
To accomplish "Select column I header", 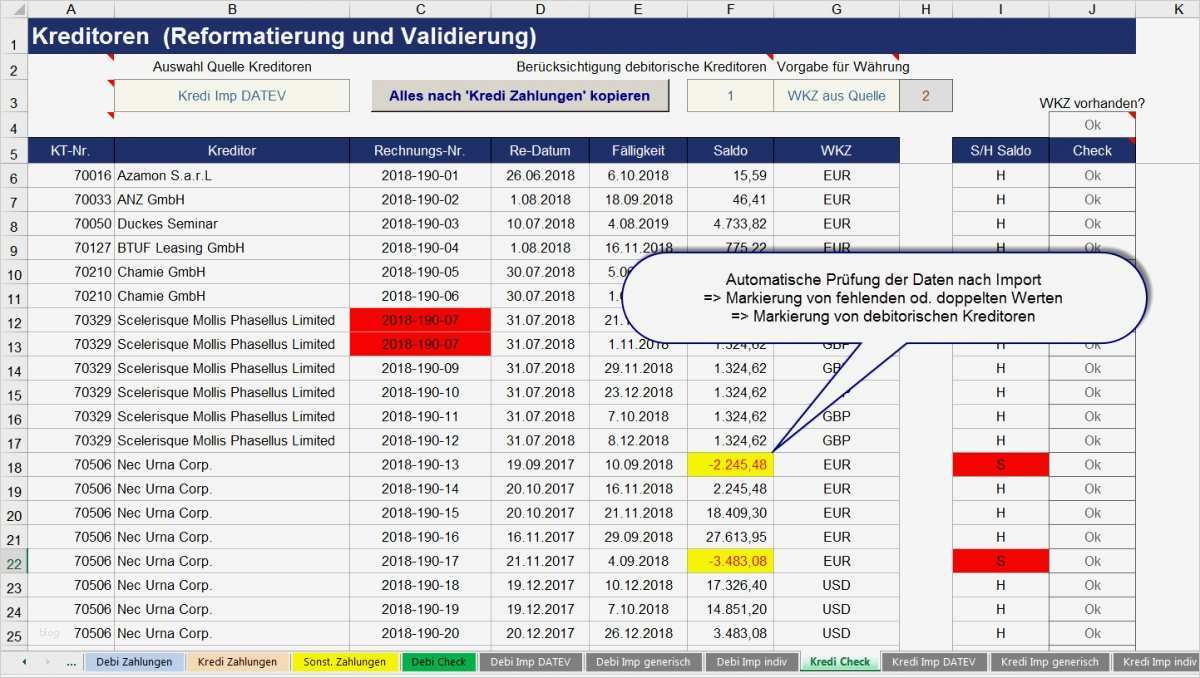I will click(x=1000, y=8).
